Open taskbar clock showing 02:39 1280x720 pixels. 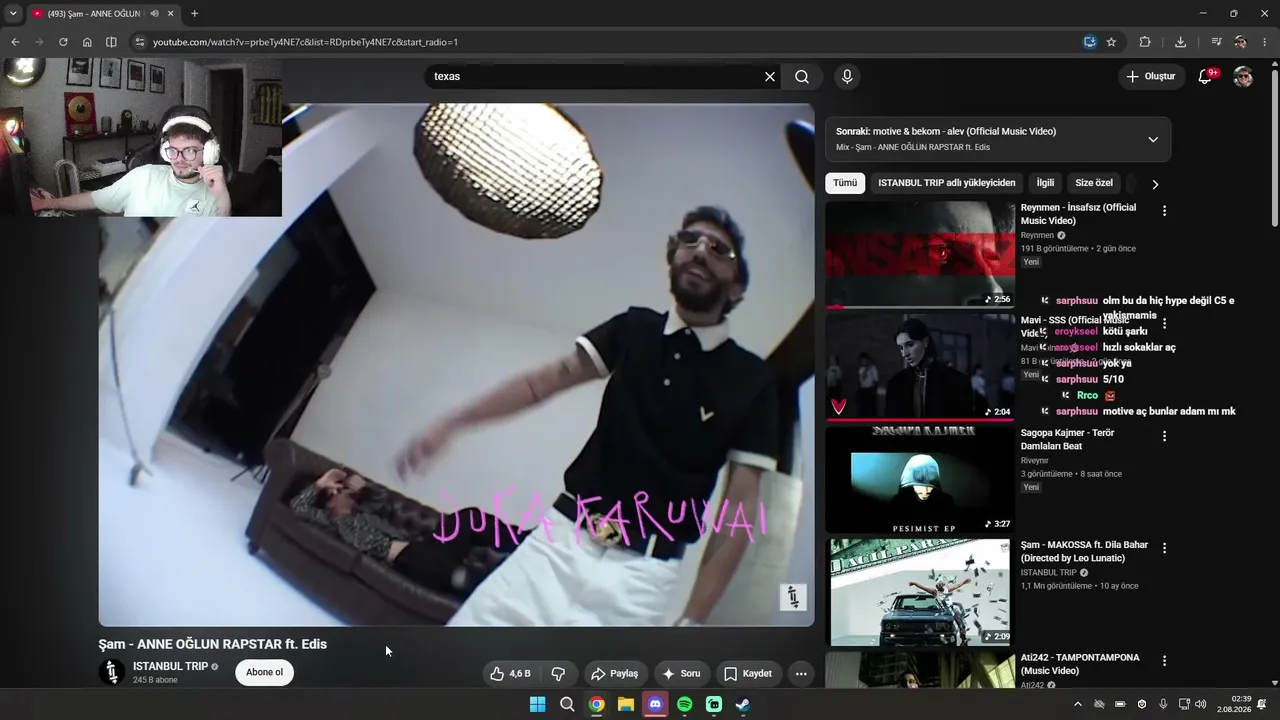pos(1234,704)
